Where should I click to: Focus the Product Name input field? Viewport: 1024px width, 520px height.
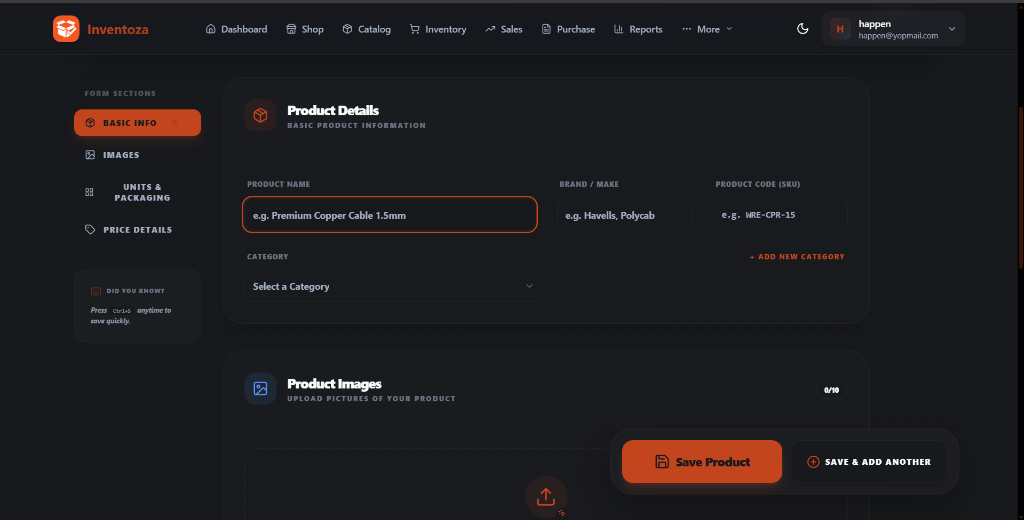tap(390, 215)
